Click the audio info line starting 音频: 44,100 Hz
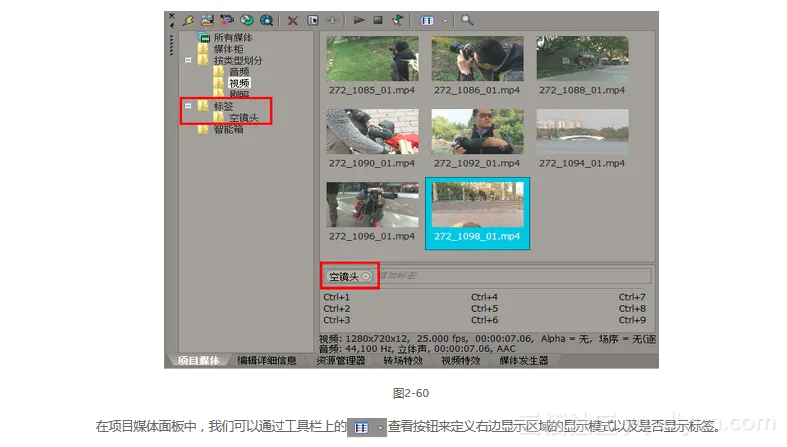This screenshot has height=447, width=787. [x=417, y=349]
